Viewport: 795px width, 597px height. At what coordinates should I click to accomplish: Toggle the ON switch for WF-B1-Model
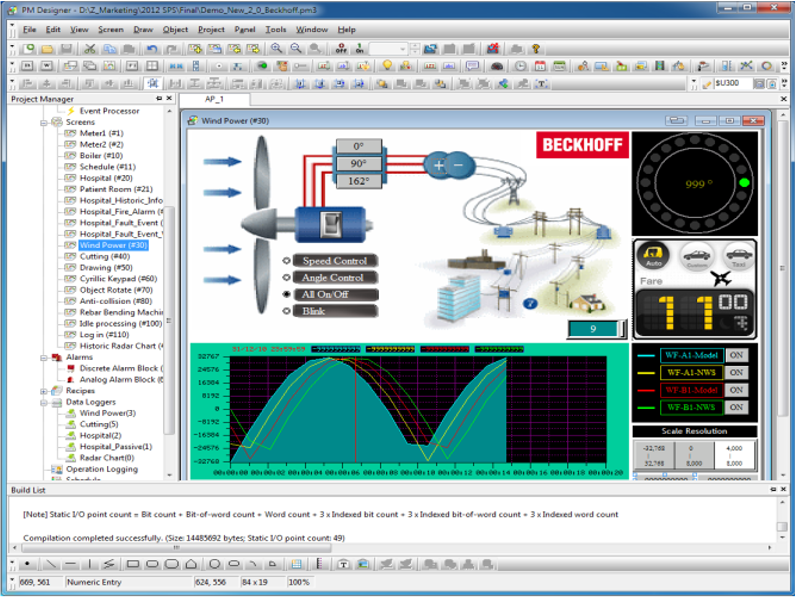tap(736, 390)
